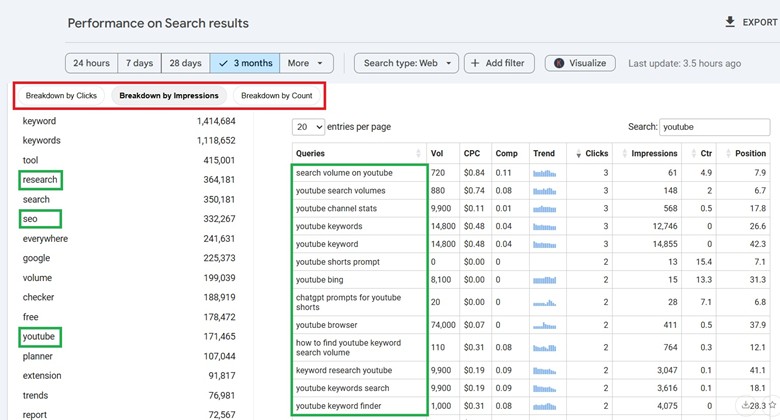
Task: Click sort arrow on Clicks column
Action: pyautogui.click(x=579, y=154)
